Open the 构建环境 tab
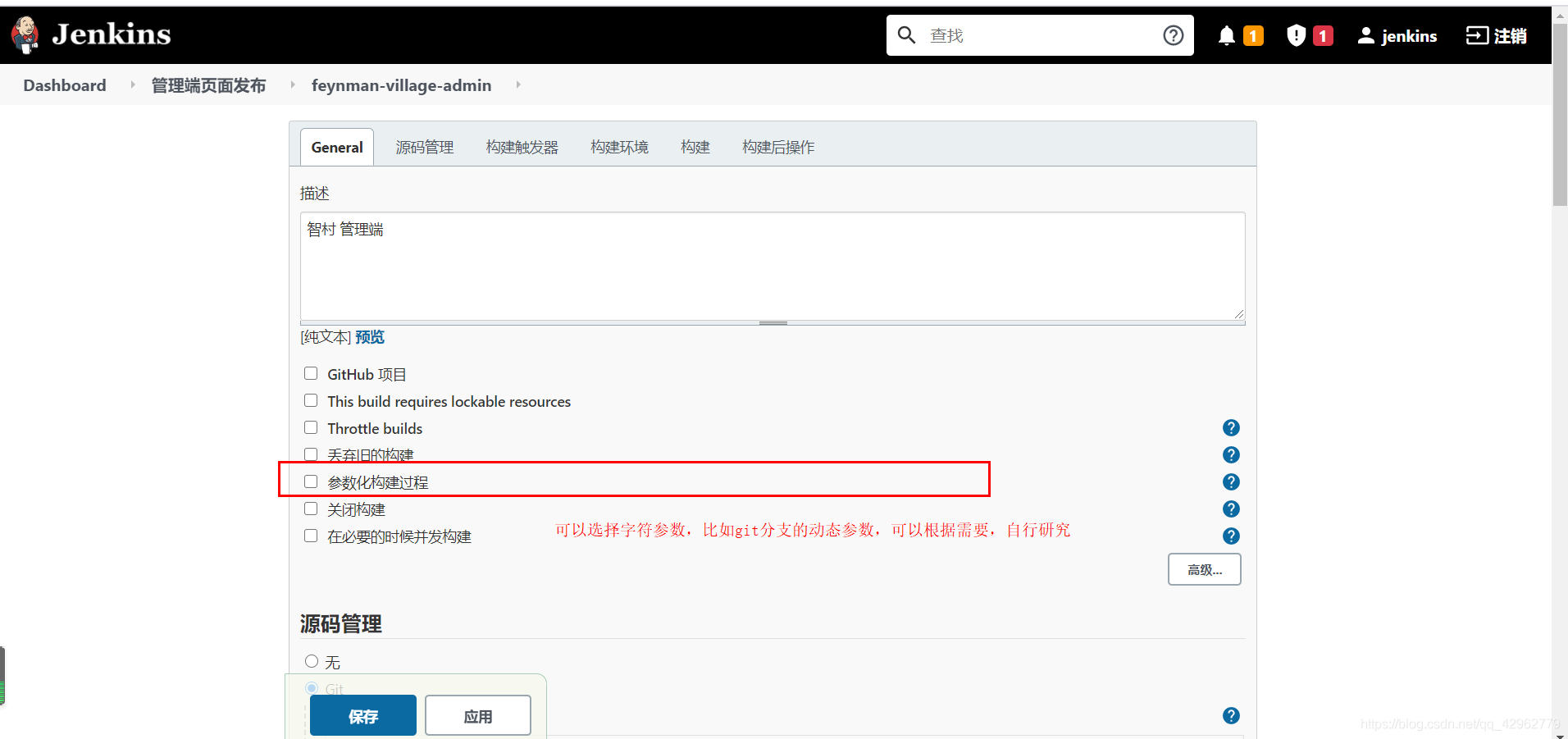 tap(620, 147)
